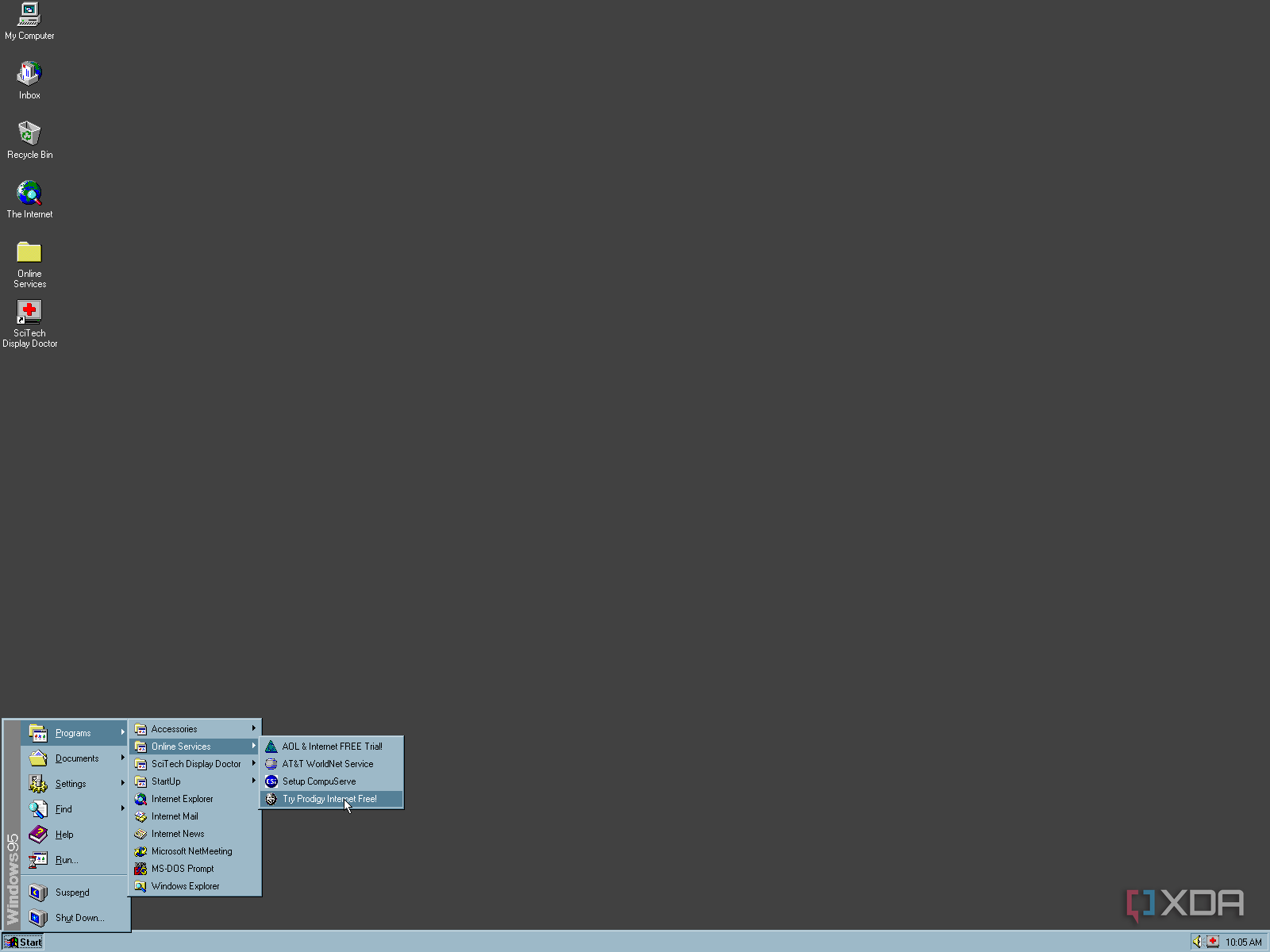Select the Online Services desktop folder icon

29,265
